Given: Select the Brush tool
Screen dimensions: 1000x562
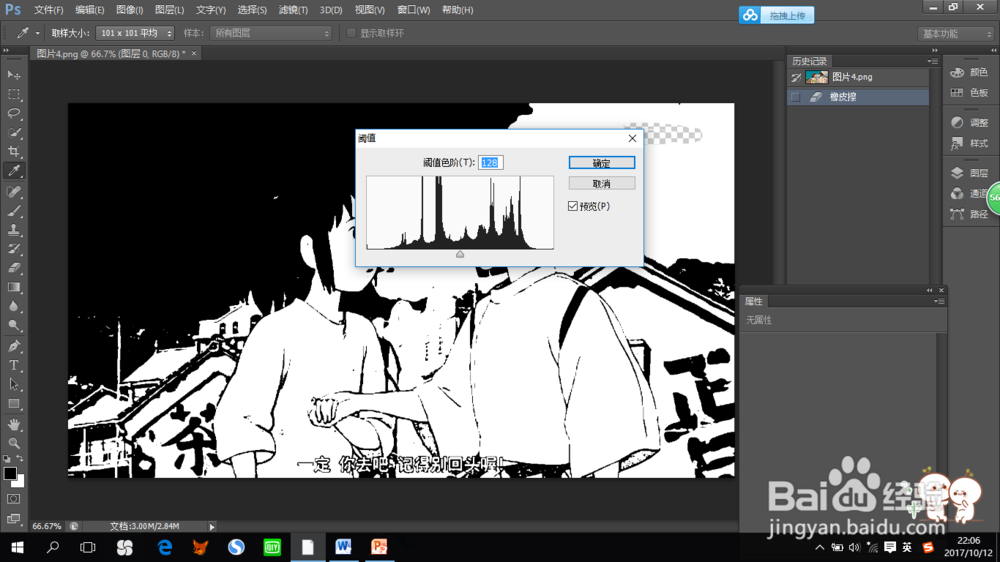Looking at the screenshot, I should point(13,211).
